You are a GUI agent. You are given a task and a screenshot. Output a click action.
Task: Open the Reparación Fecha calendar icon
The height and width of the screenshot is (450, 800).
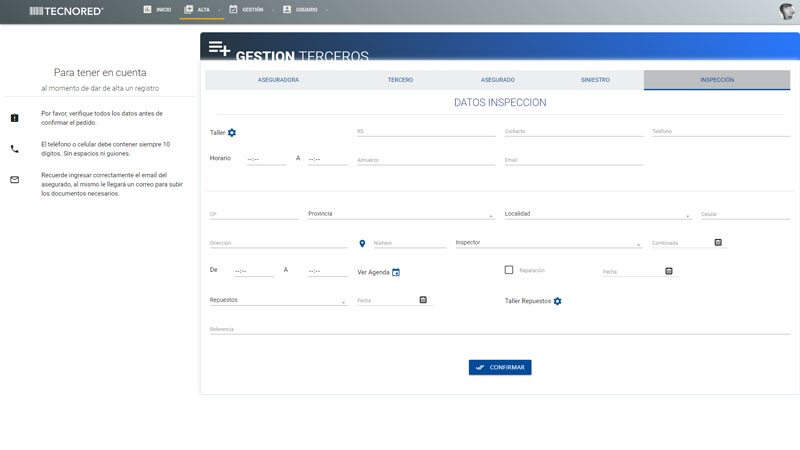click(669, 271)
